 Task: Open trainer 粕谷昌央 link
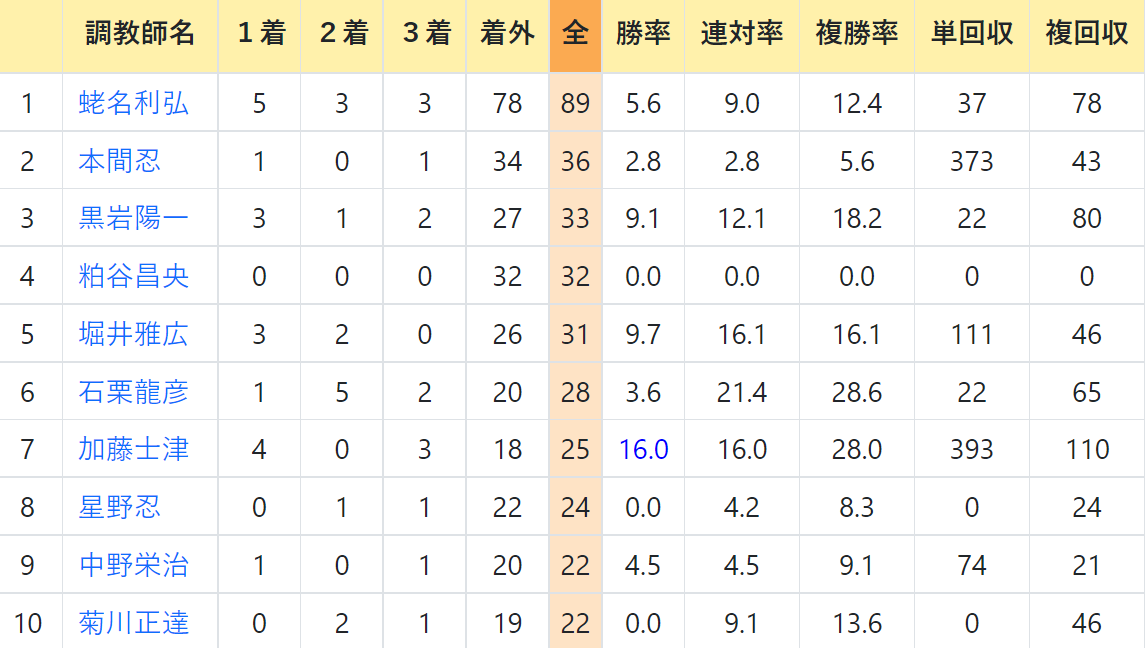coord(134,276)
